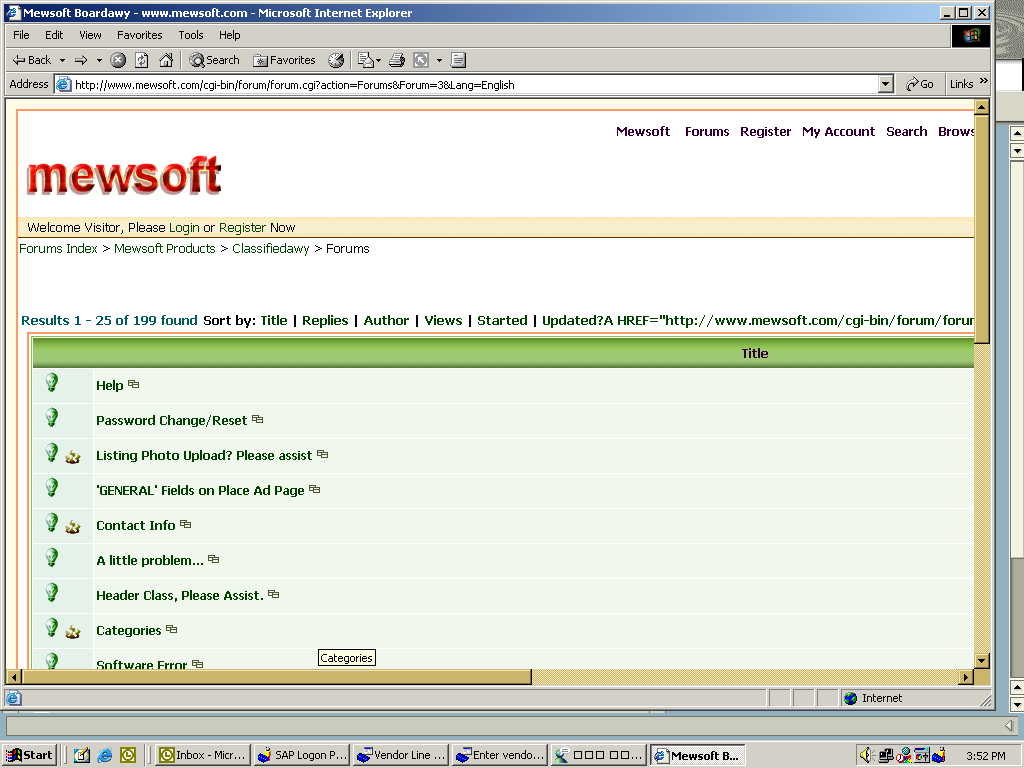This screenshot has width=1024, height=768.
Task: Click the Mail toolbar icon
Action: click(x=365, y=61)
